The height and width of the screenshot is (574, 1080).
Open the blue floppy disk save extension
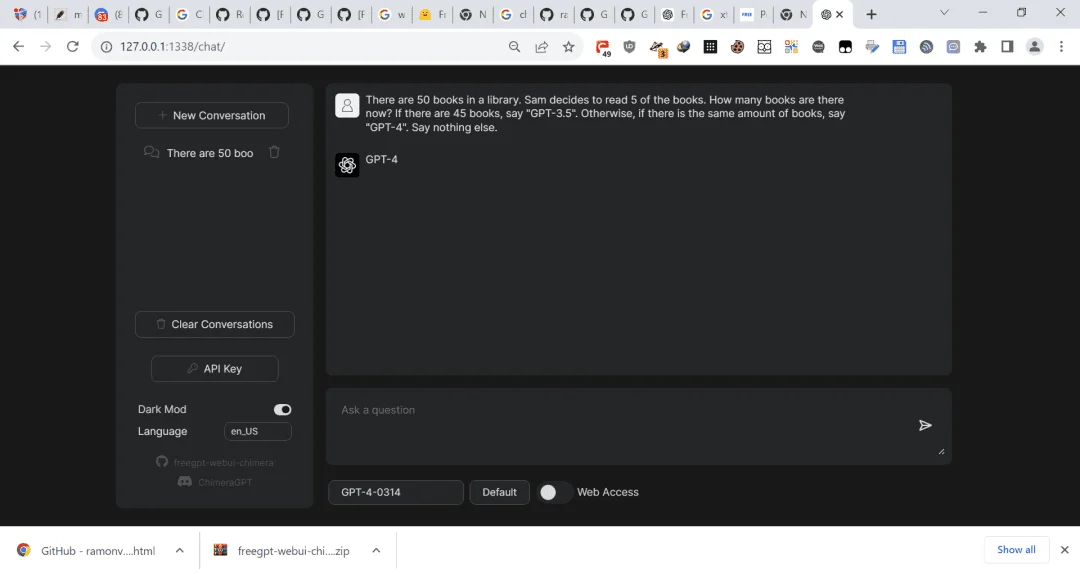(x=899, y=47)
